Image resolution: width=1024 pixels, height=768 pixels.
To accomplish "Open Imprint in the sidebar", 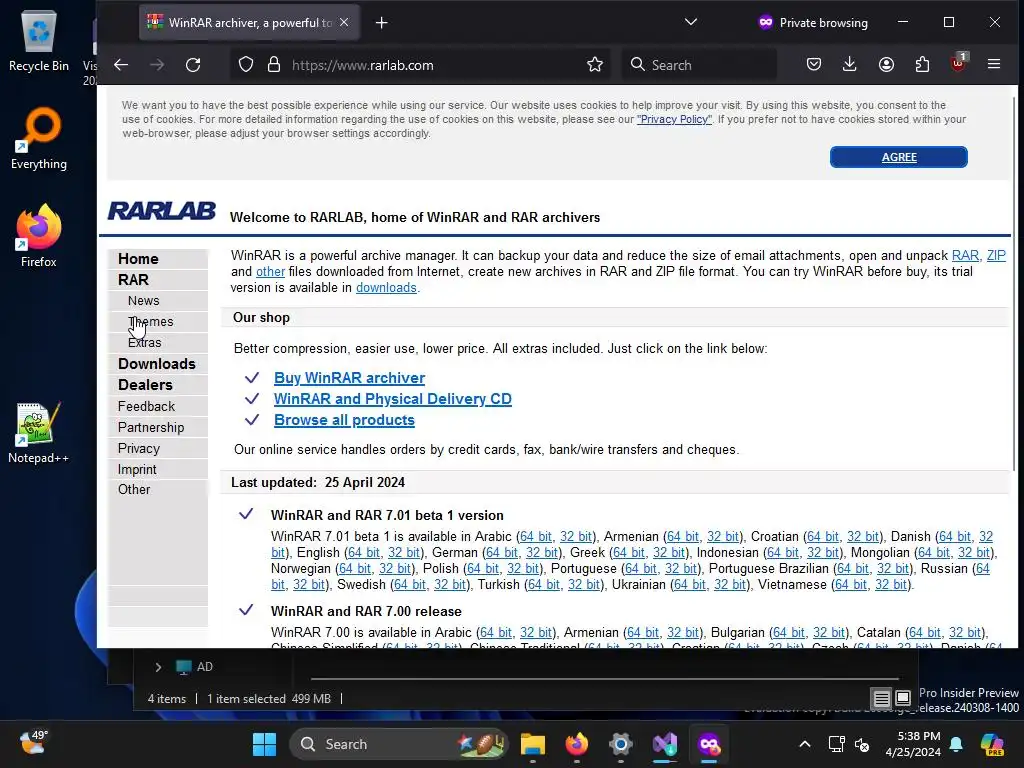I will coord(137,469).
